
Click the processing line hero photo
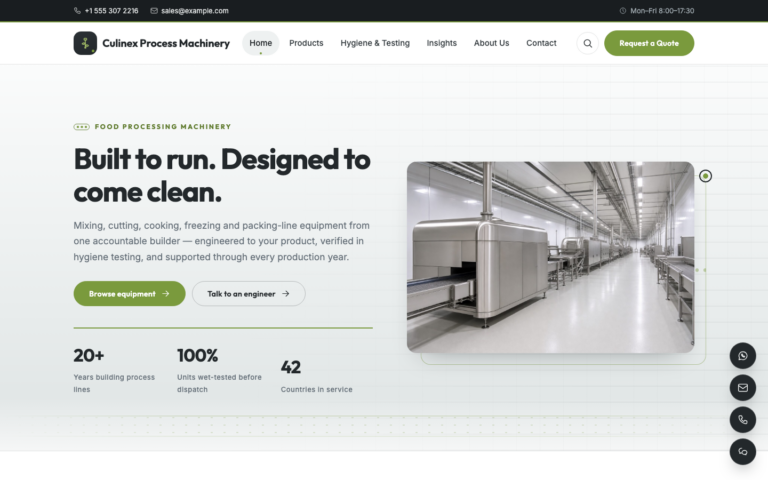(551, 257)
